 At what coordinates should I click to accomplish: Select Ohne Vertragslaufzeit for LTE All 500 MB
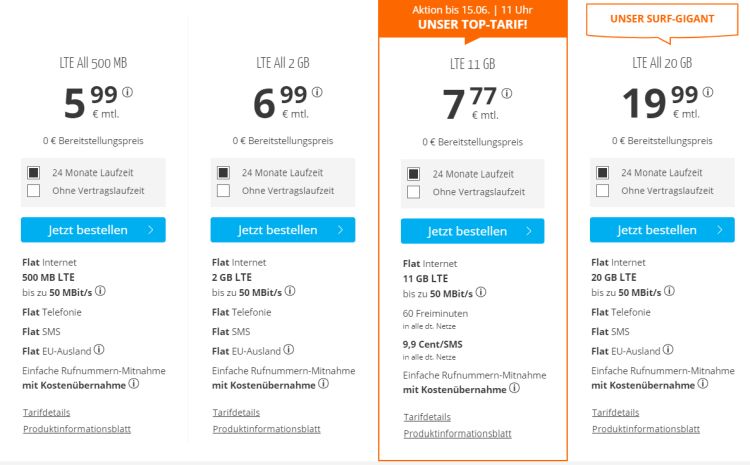point(33,190)
